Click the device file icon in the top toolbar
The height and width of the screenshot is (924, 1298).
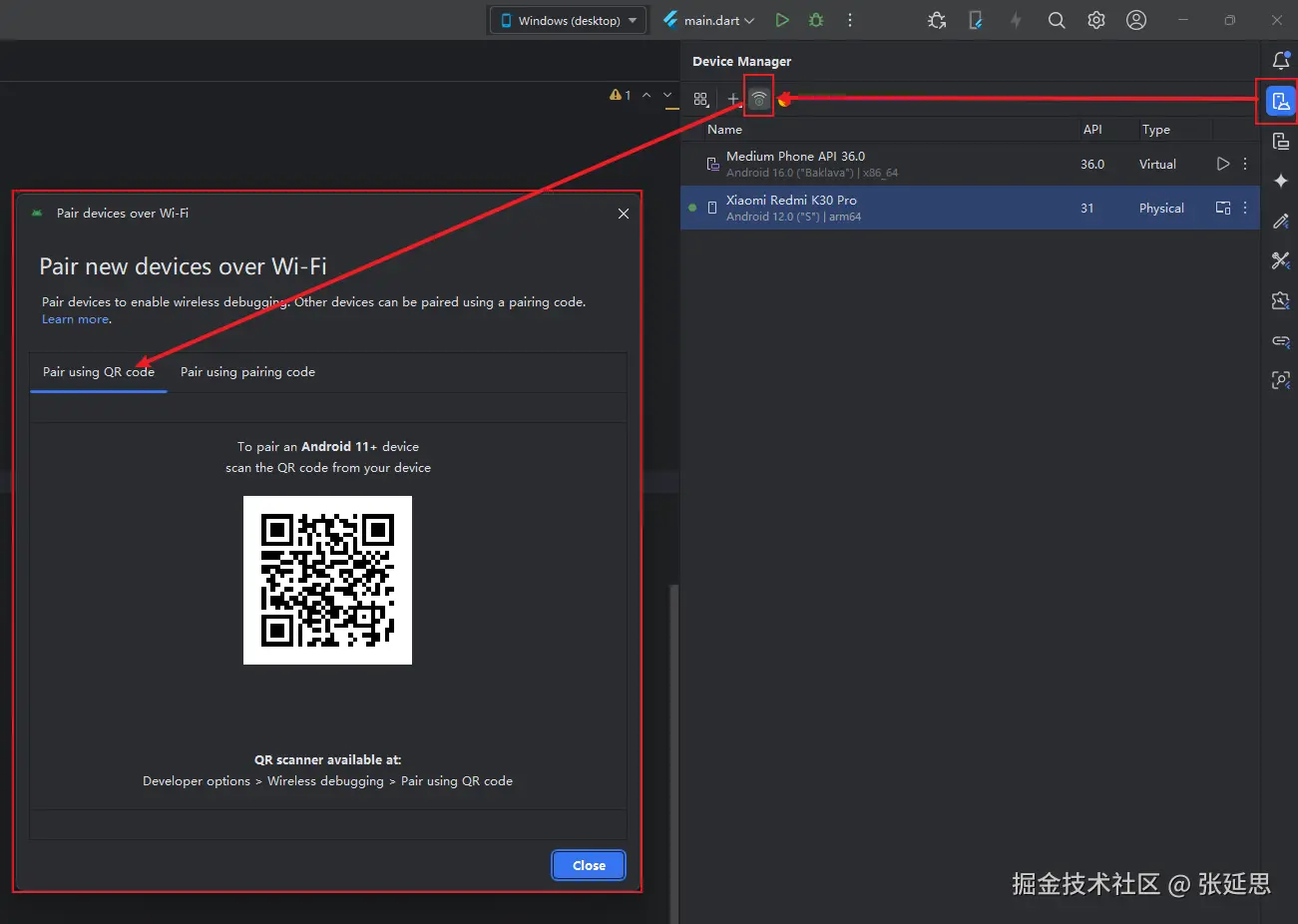976,20
